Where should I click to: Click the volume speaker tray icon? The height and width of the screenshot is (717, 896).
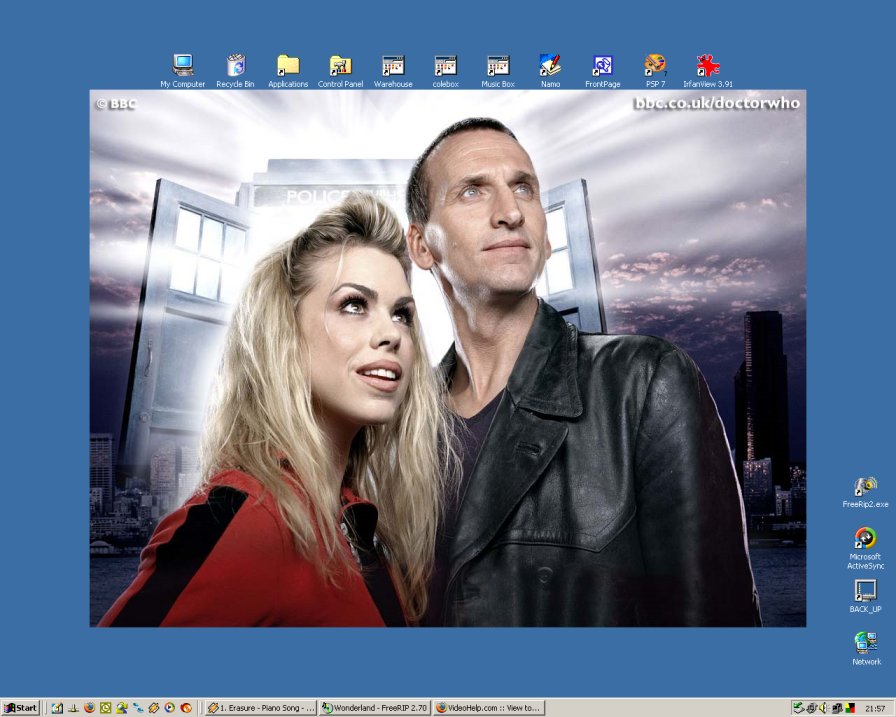click(823, 708)
